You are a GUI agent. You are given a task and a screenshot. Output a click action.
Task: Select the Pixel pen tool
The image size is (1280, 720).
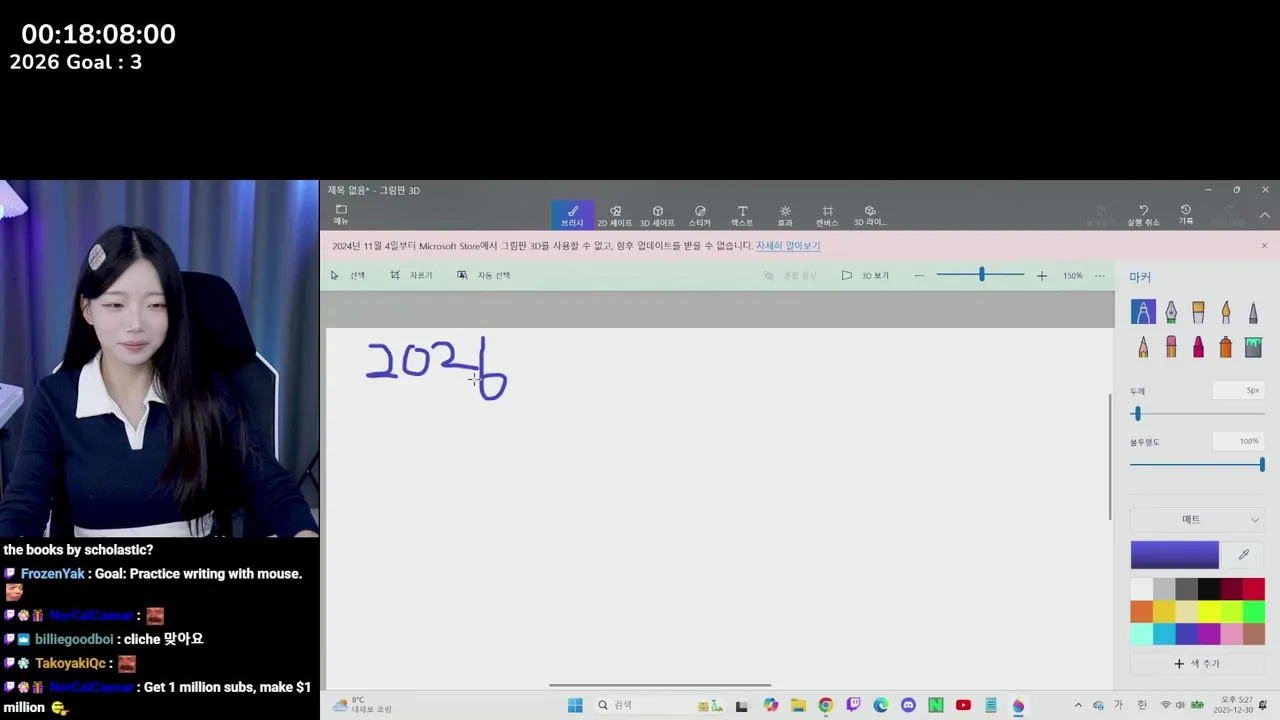(x=1253, y=312)
